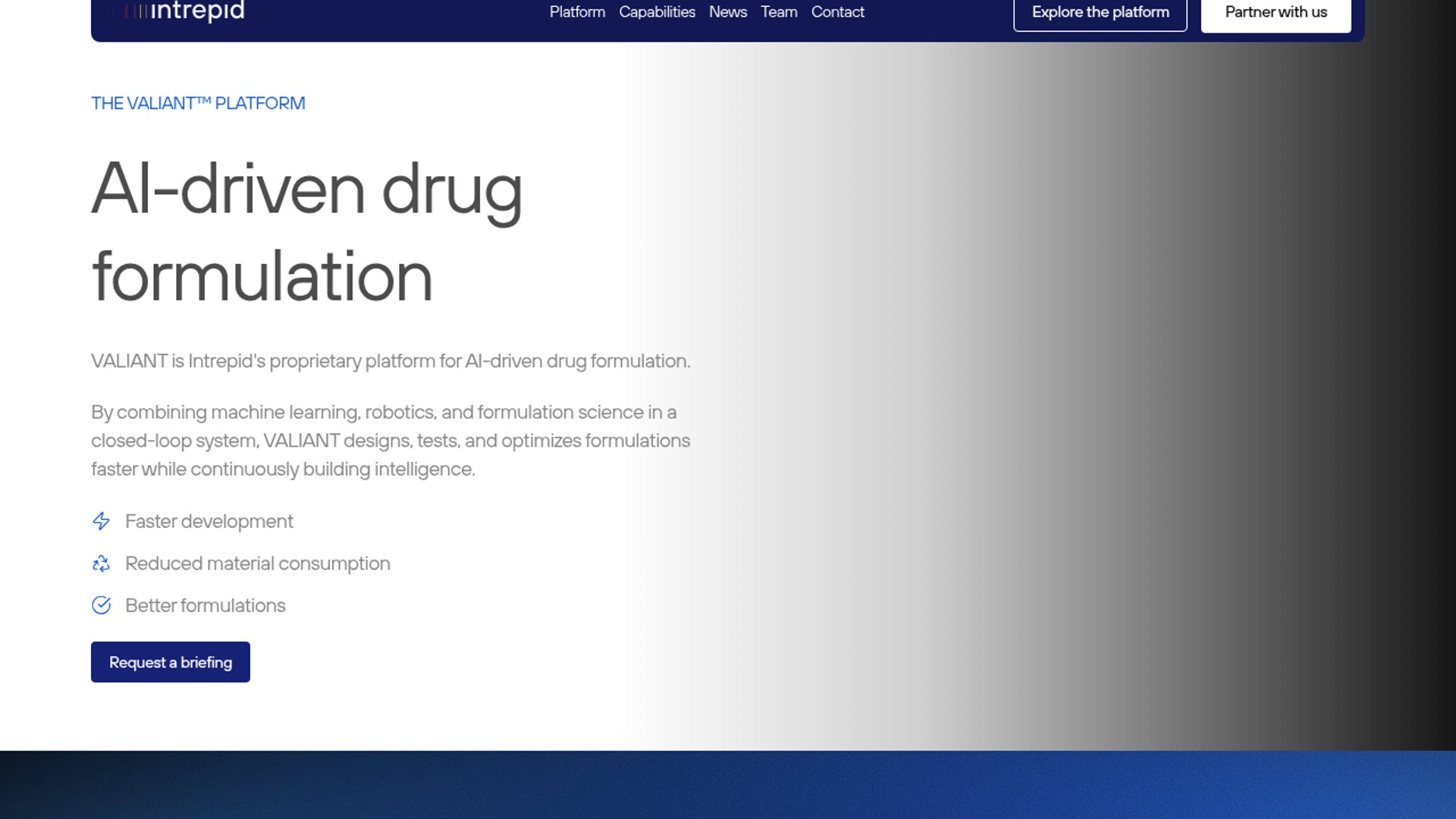Click the AI-driven drug formulation heading
The image size is (1456, 819).
coord(307,232)
